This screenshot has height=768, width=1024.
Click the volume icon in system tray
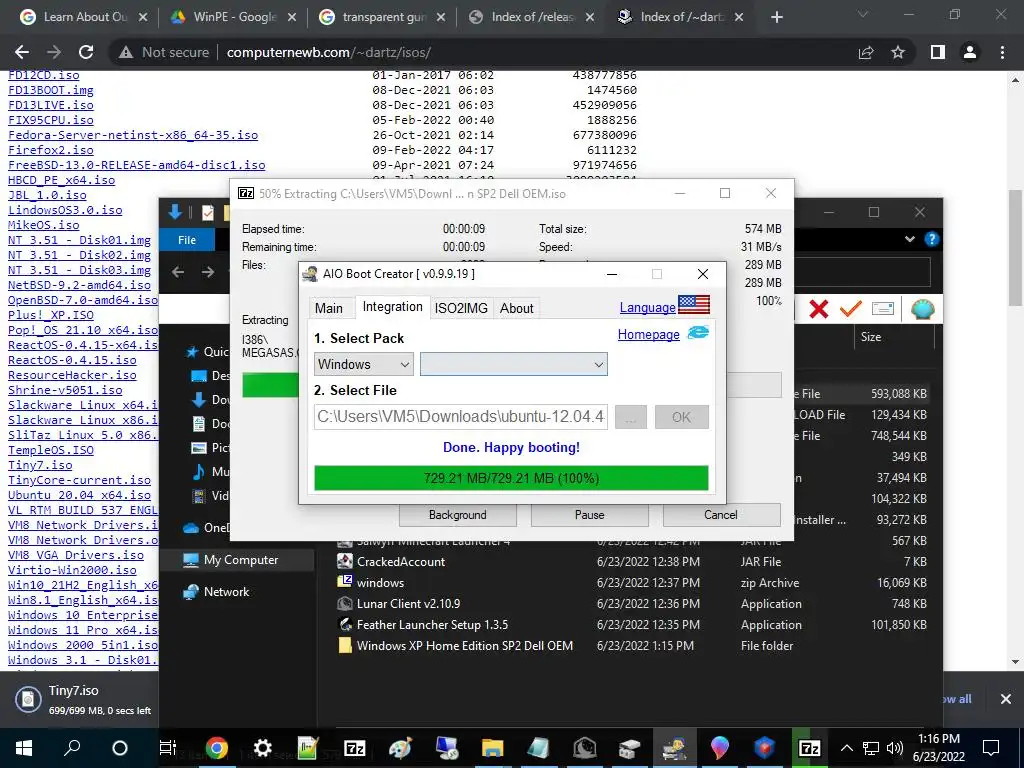pos(895,748)
